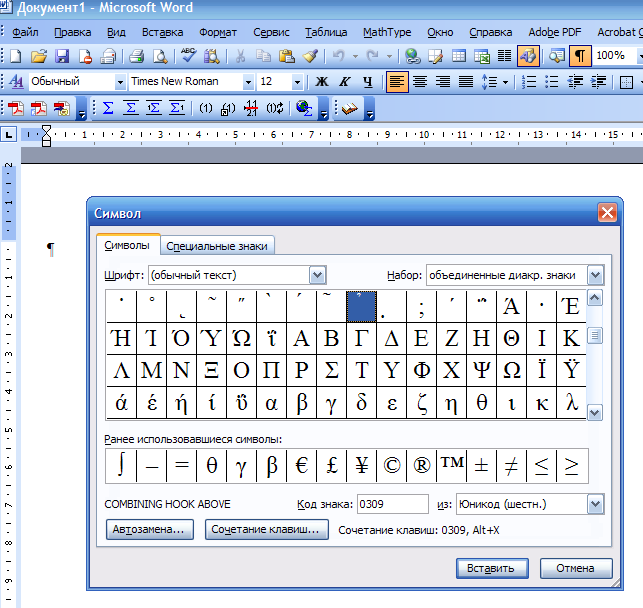Insert equation number (1) icon

click(205, 108)
